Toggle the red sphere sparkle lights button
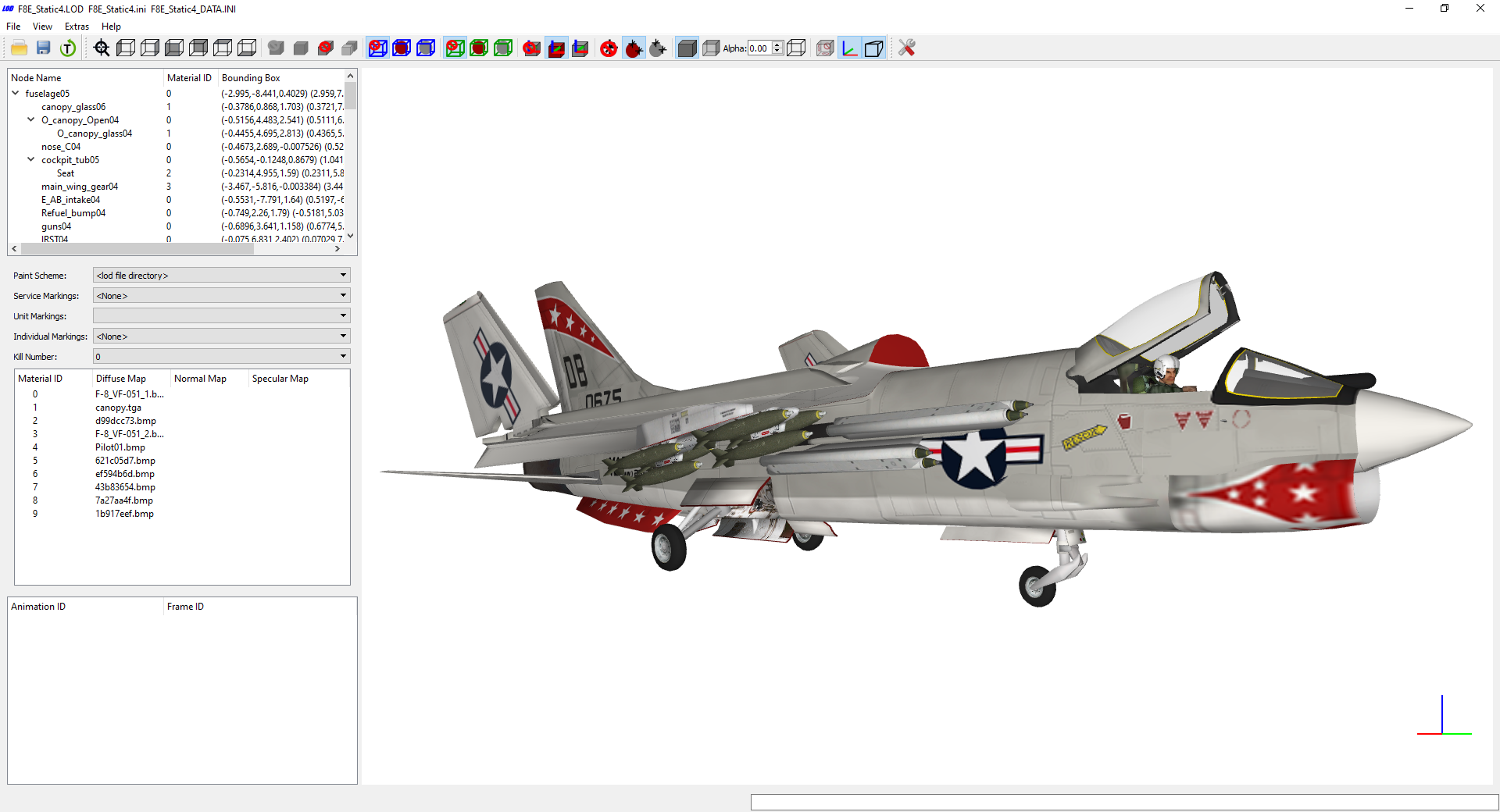Viewport: 1500px width, 812px height. pyautogui.click(x=634, y=48)
